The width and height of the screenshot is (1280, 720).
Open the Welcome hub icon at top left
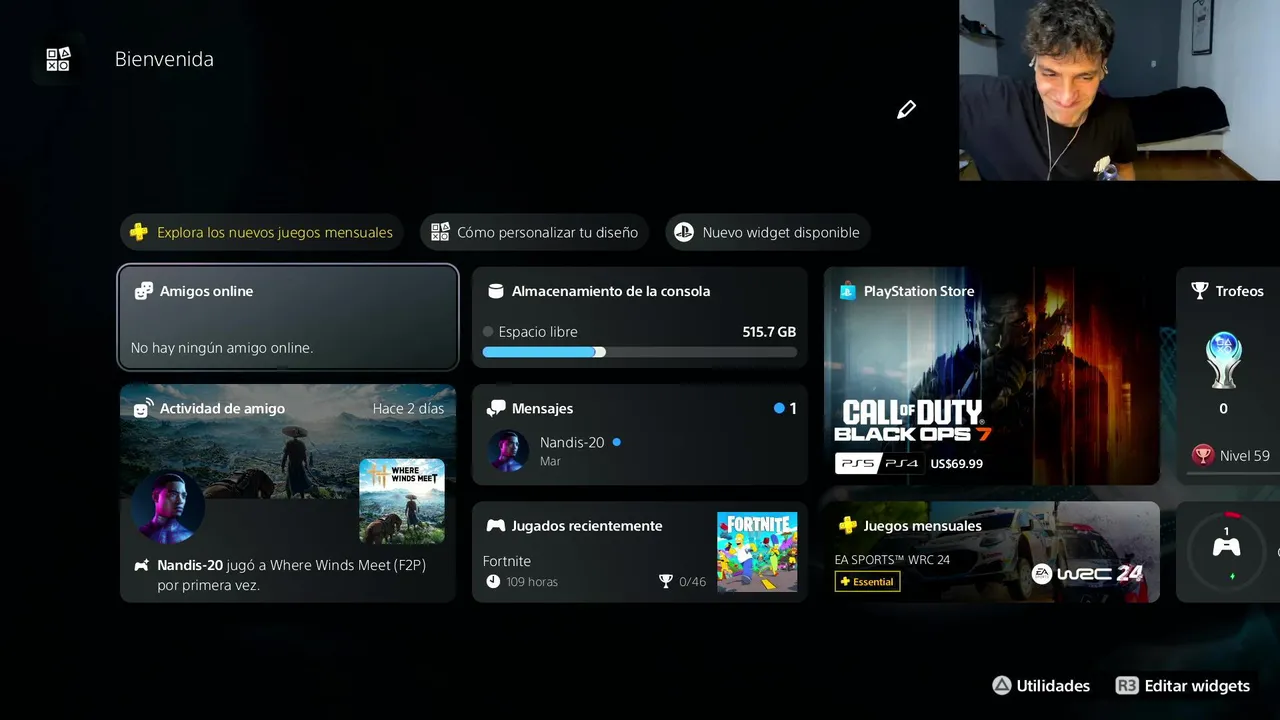(x=58, y=59)
